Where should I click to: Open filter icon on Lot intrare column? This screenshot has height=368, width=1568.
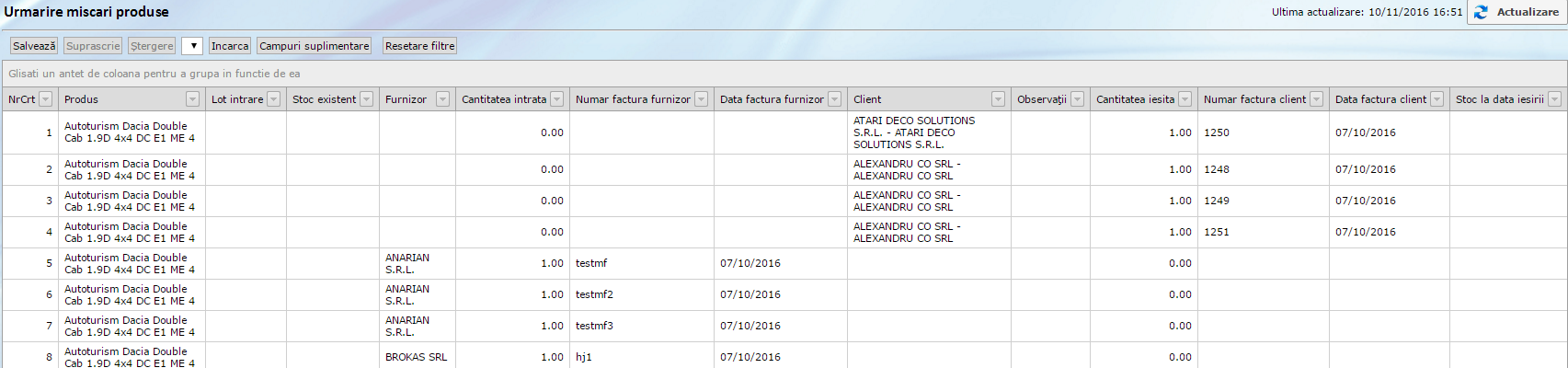tap(273, 99)
